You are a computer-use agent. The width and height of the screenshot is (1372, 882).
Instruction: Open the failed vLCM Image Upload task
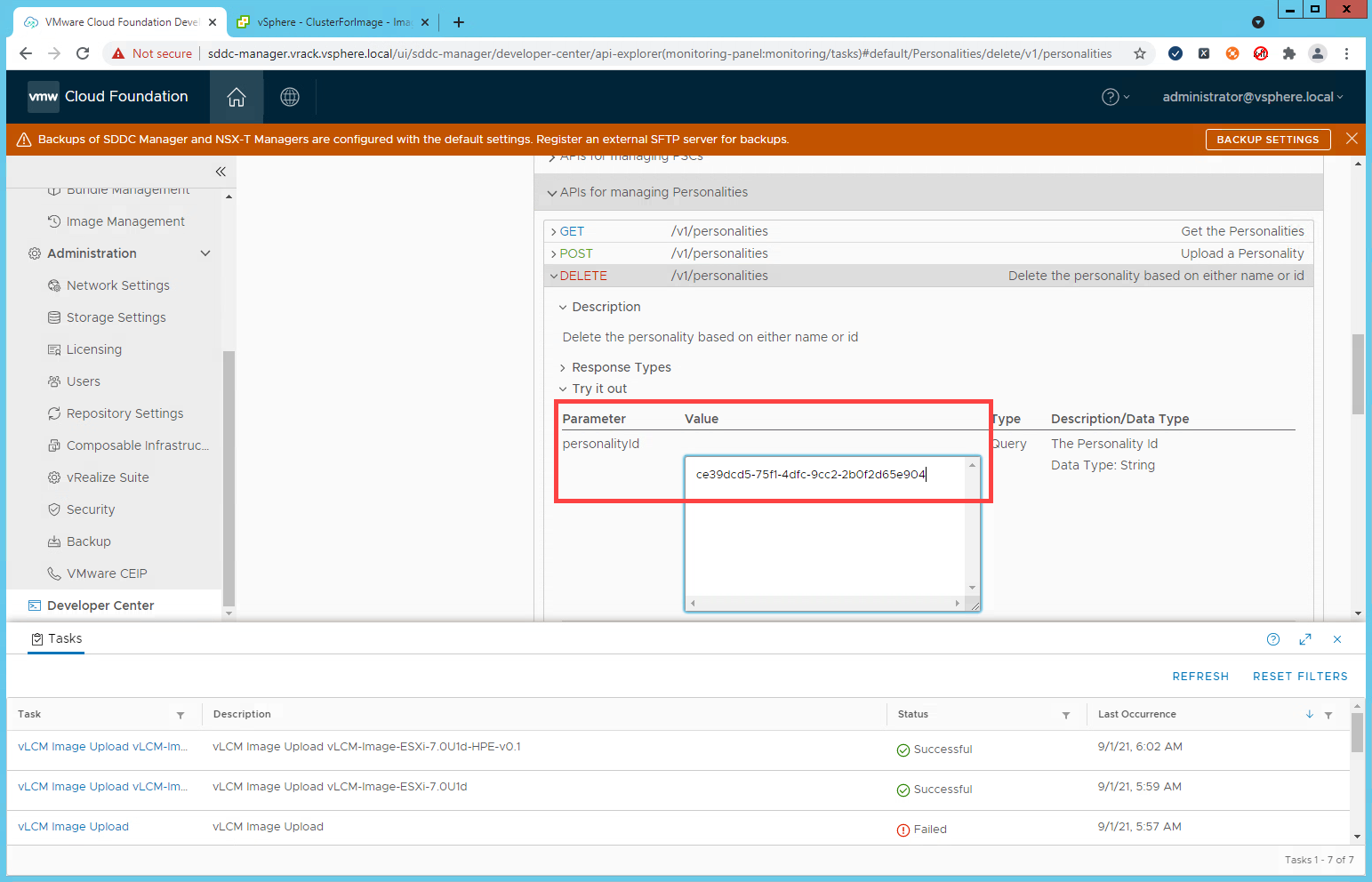click(x=73, y=827)
